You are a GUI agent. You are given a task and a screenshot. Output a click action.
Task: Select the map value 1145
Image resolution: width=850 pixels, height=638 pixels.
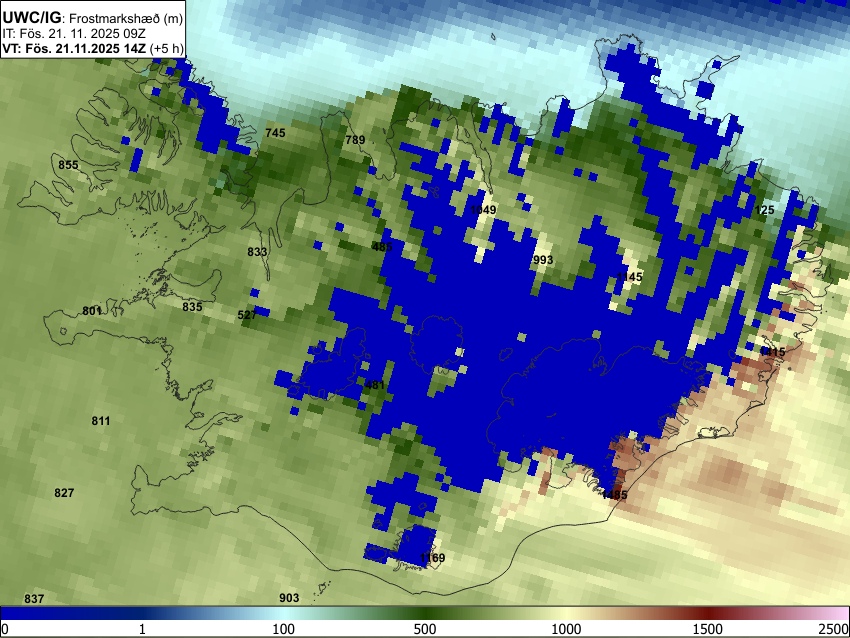pyautogui.click(x=629, y=277)
